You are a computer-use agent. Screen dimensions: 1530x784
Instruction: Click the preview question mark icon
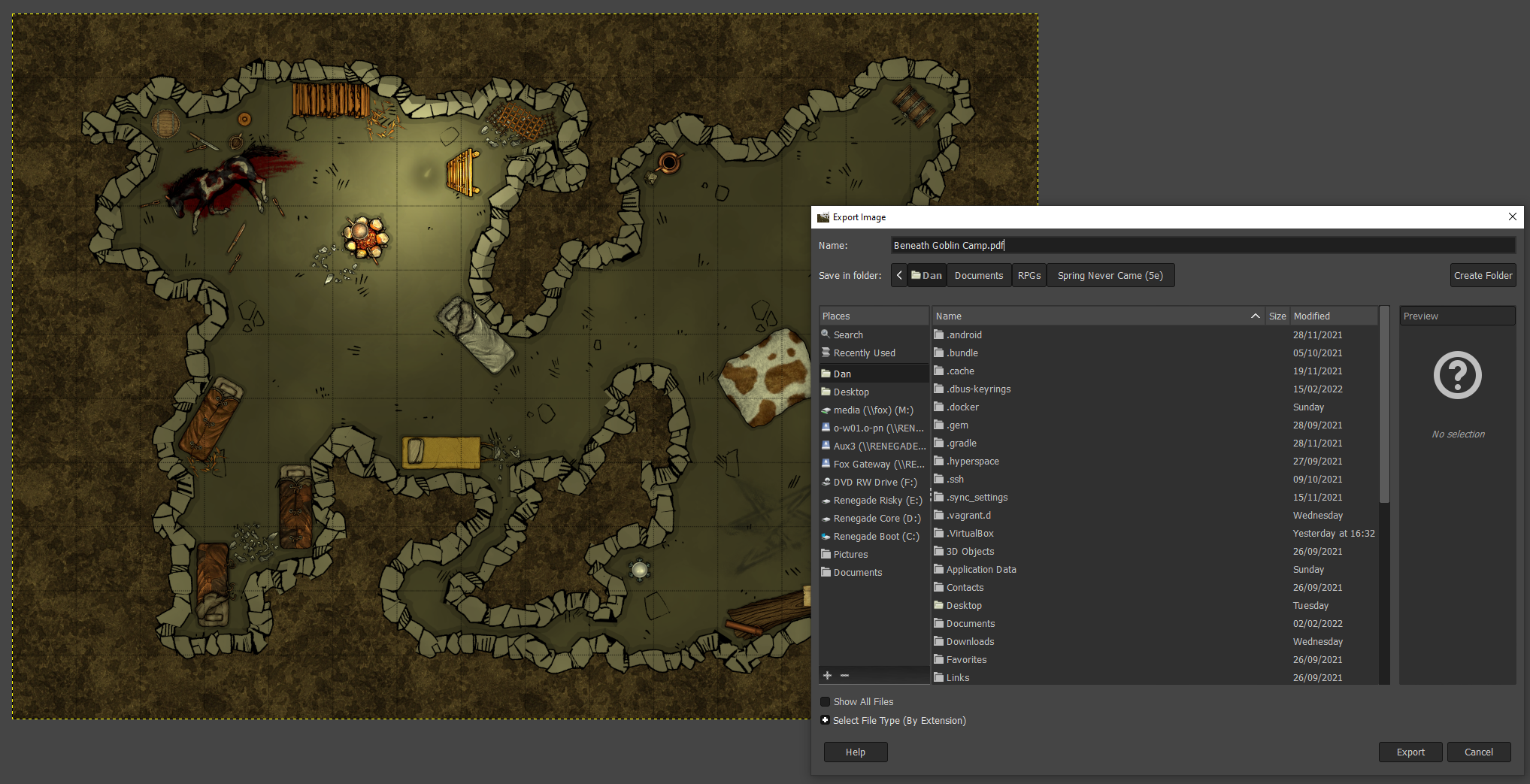[1456, 375]
